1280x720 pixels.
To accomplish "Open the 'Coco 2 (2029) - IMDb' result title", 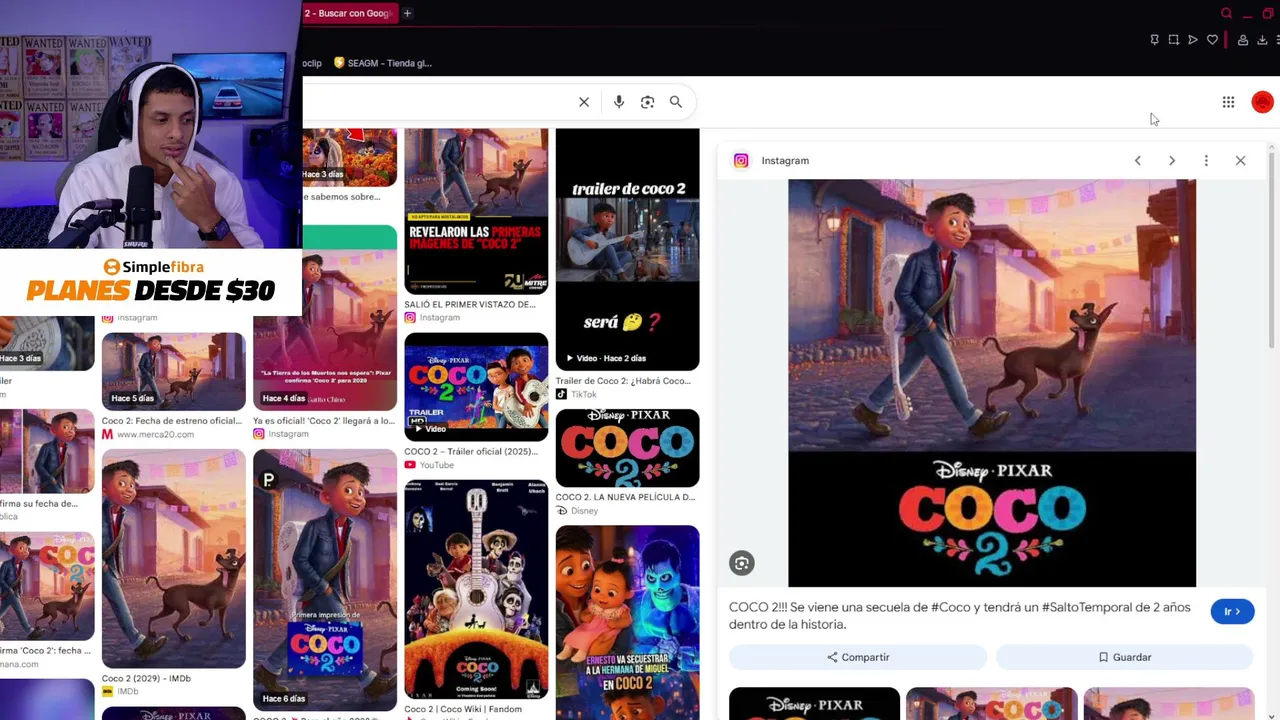I will [x=146, y=678].
